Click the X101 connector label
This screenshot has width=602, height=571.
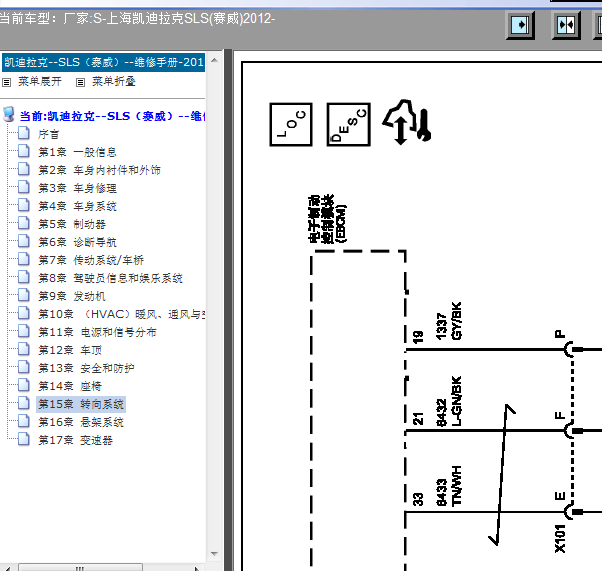pos(560,539)
